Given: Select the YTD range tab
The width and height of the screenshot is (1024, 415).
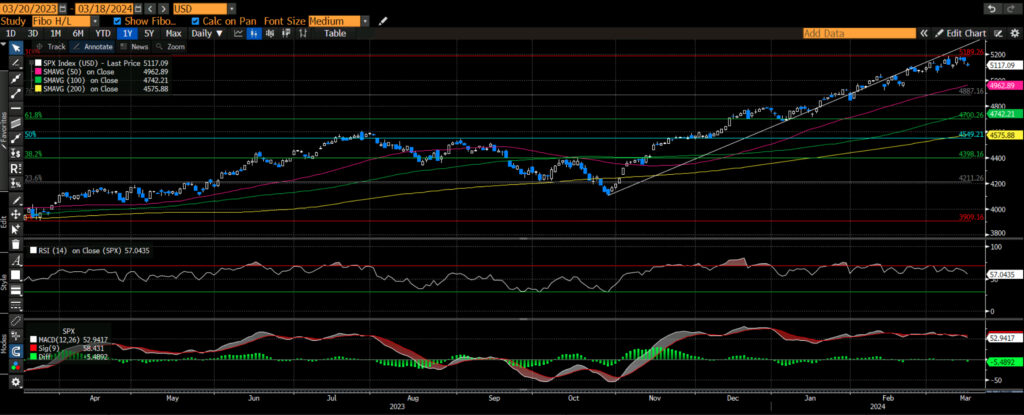Looking at the screenshot, I should [103, 33].
